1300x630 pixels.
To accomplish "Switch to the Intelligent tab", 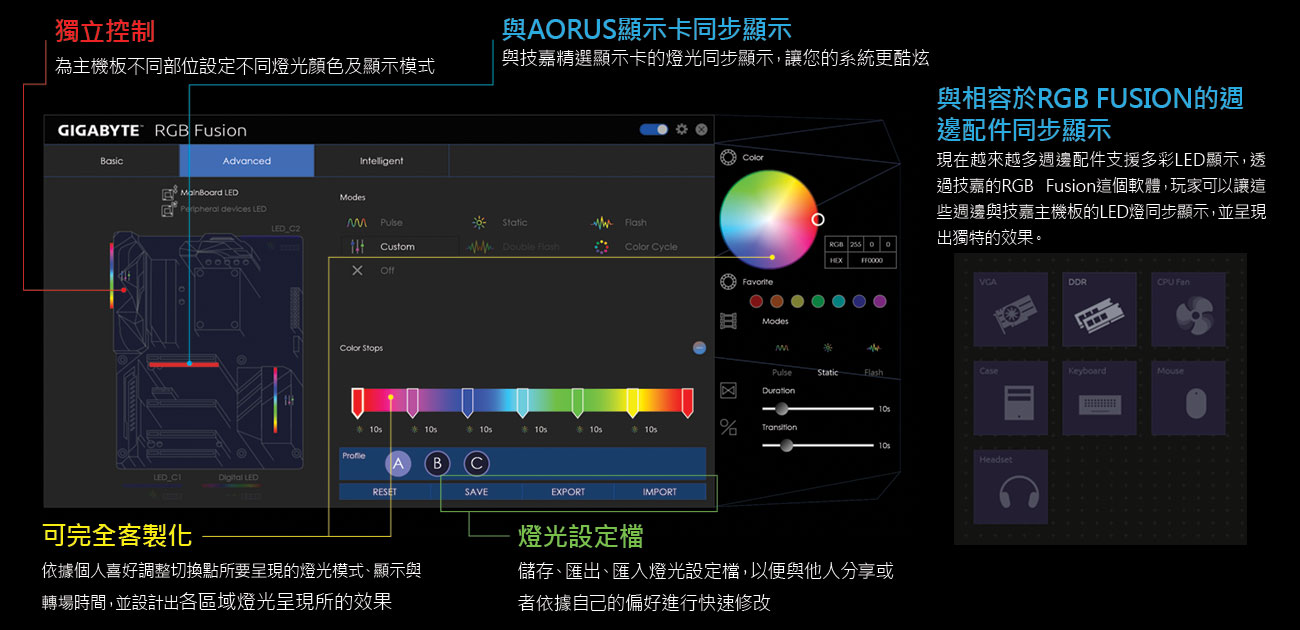I will [381, 161].
